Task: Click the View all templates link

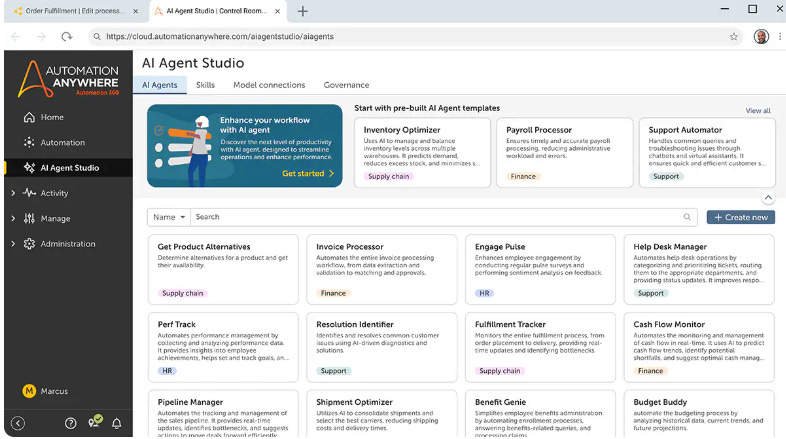Action: (758, 110)
